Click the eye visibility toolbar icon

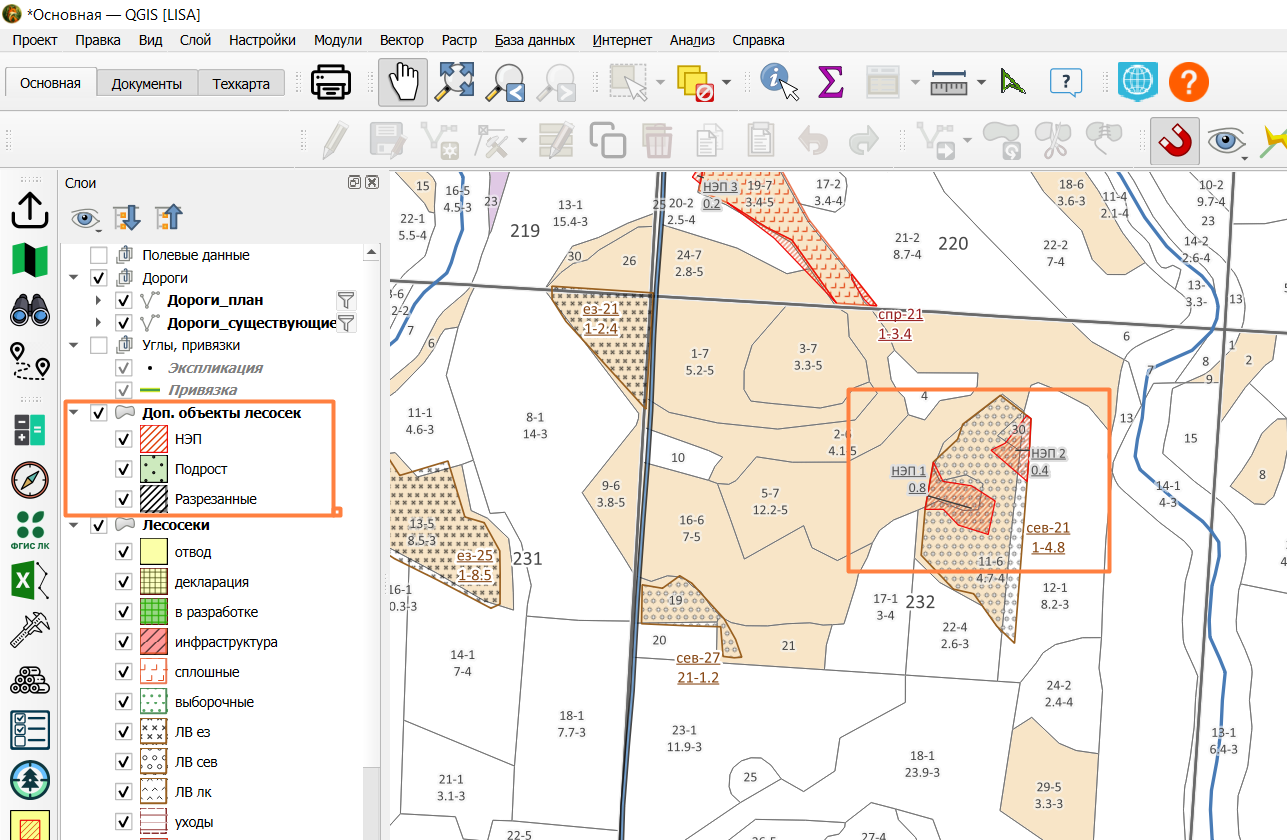click(x=1226, y=141)
